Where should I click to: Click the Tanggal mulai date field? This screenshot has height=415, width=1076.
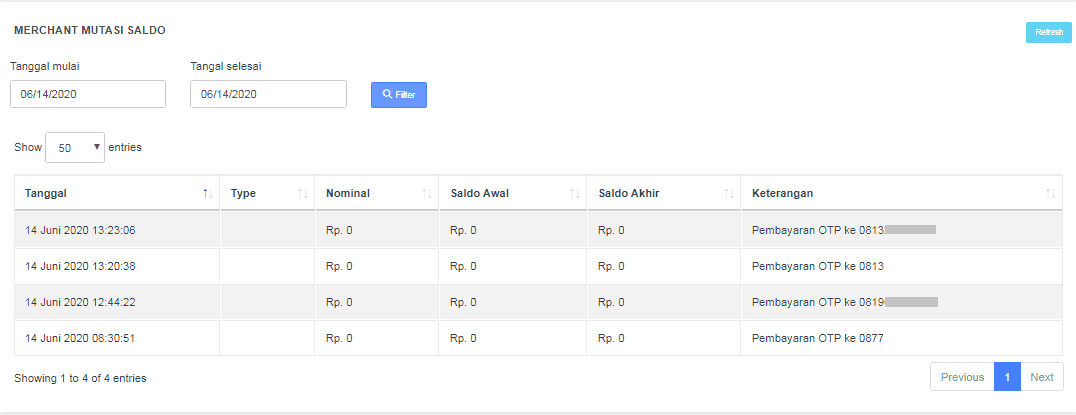tap(88, 94)
